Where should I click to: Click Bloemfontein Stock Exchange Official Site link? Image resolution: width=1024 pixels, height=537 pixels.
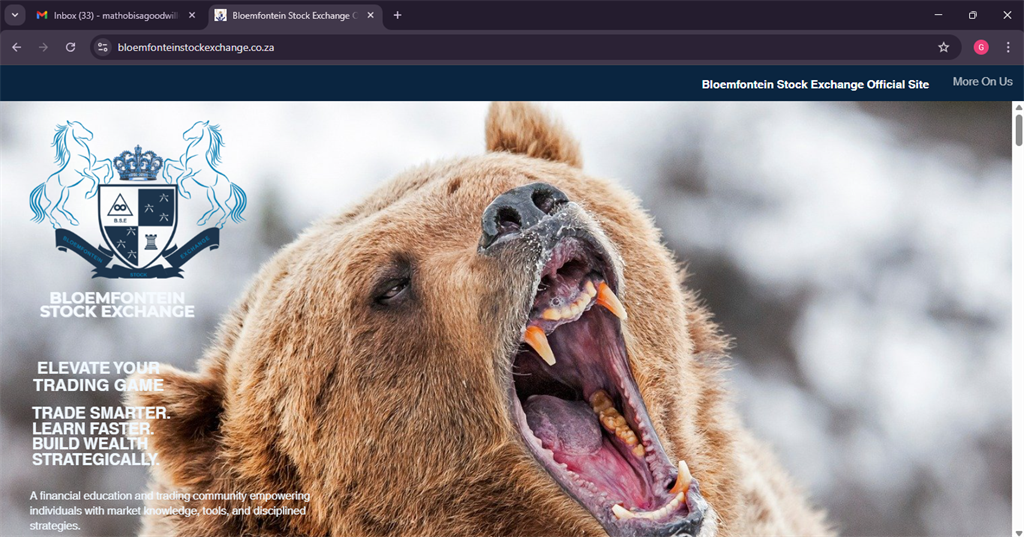(x=815, y=84)
